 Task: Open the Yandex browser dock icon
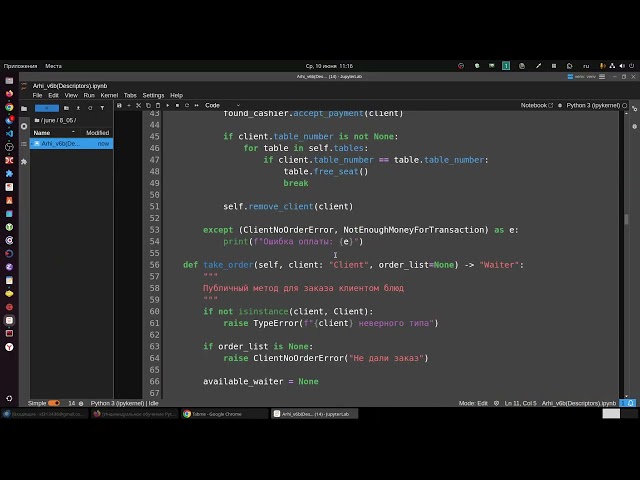[9, 347]
